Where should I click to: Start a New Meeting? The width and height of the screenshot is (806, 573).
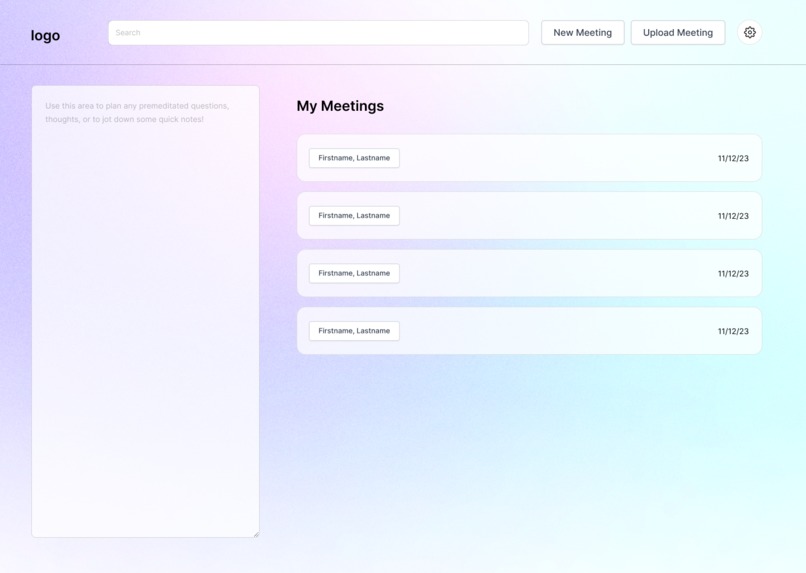582,33
